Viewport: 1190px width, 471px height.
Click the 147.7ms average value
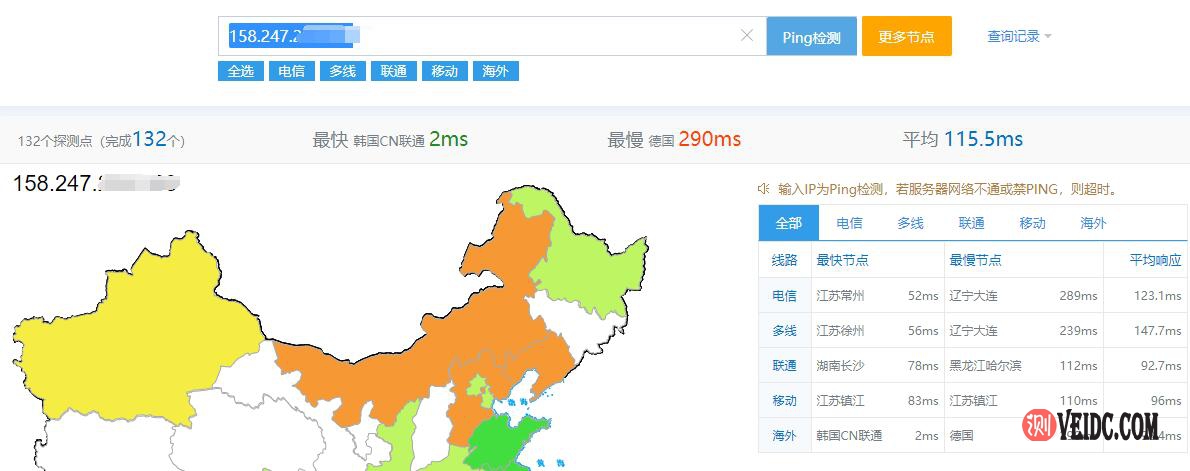pos(1157,331)
